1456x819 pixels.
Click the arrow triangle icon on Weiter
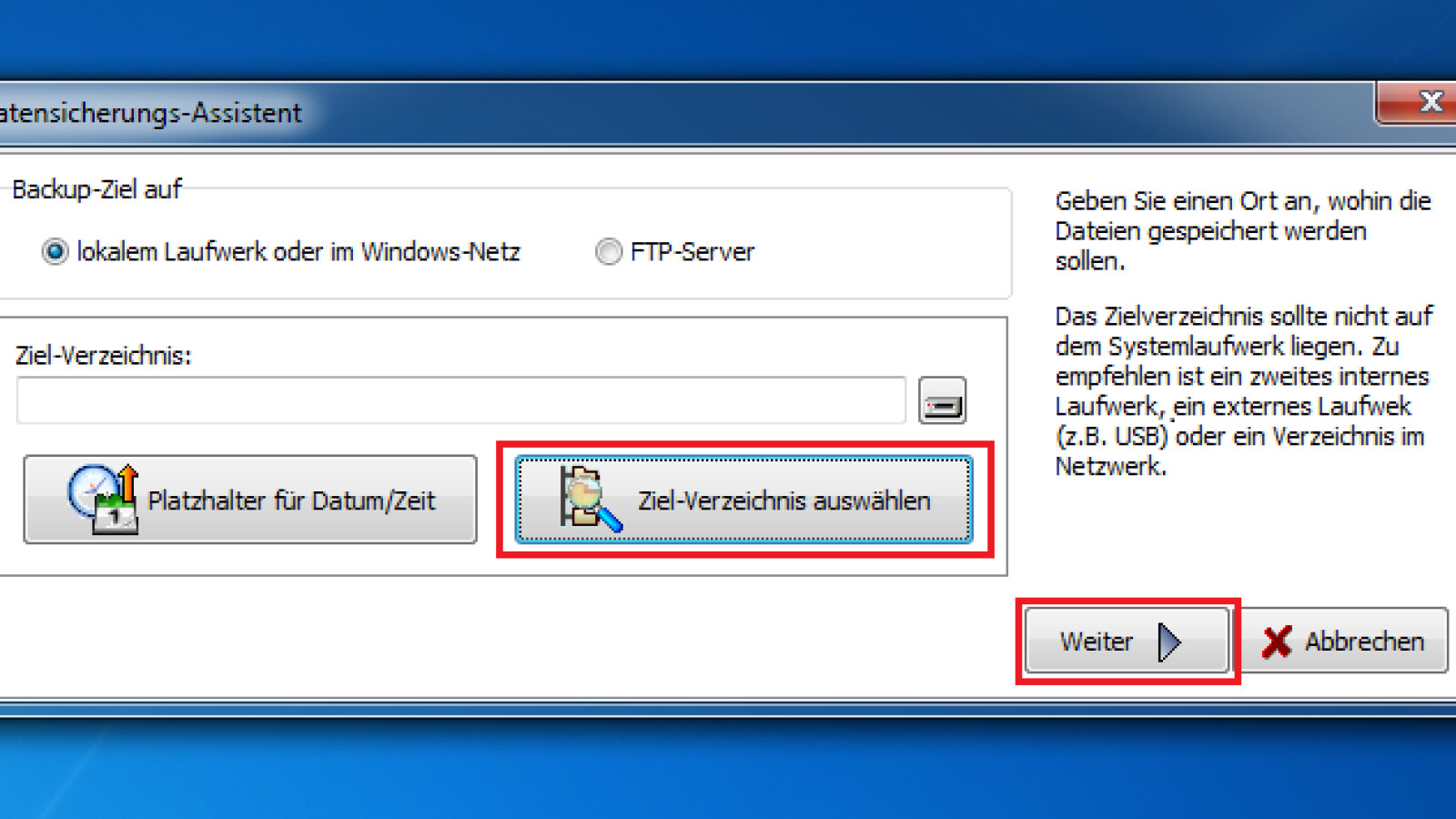[1169, 642]
